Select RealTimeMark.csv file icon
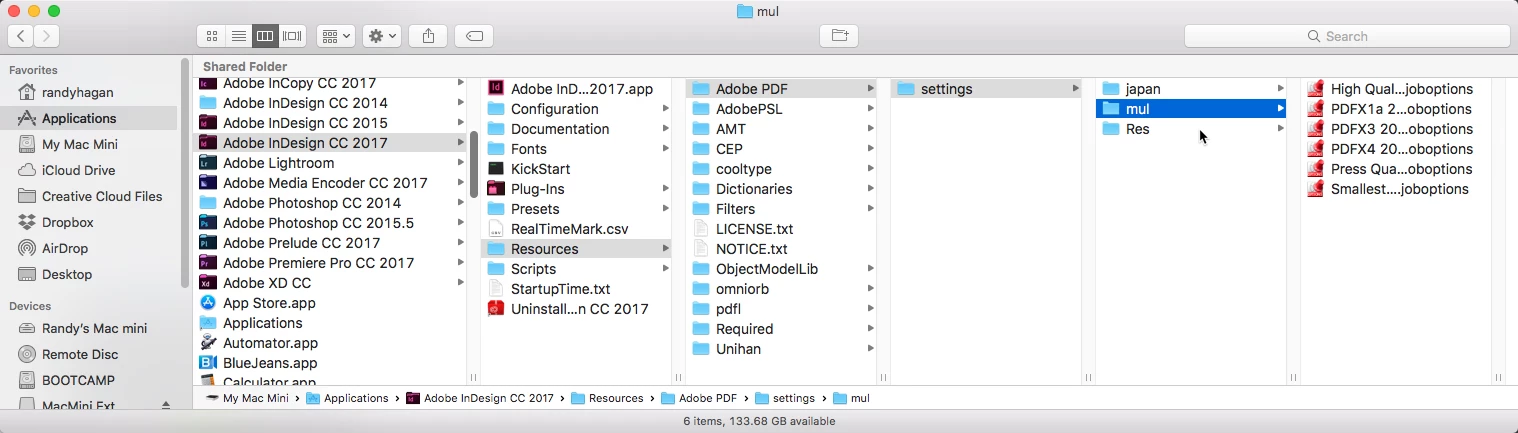 [x=496, y=229]
